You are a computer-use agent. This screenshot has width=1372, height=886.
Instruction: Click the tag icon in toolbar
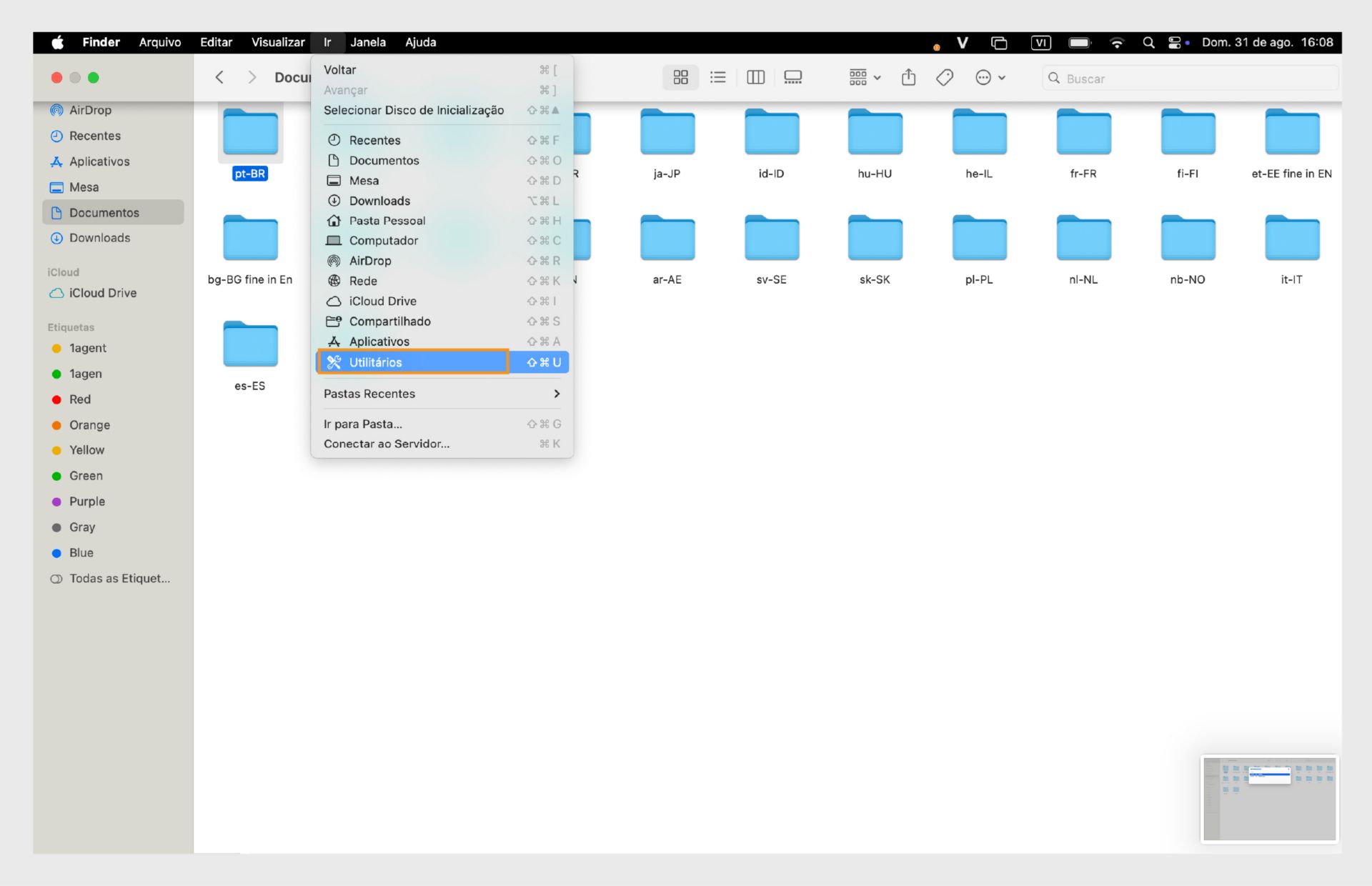[x=944, y=77]
